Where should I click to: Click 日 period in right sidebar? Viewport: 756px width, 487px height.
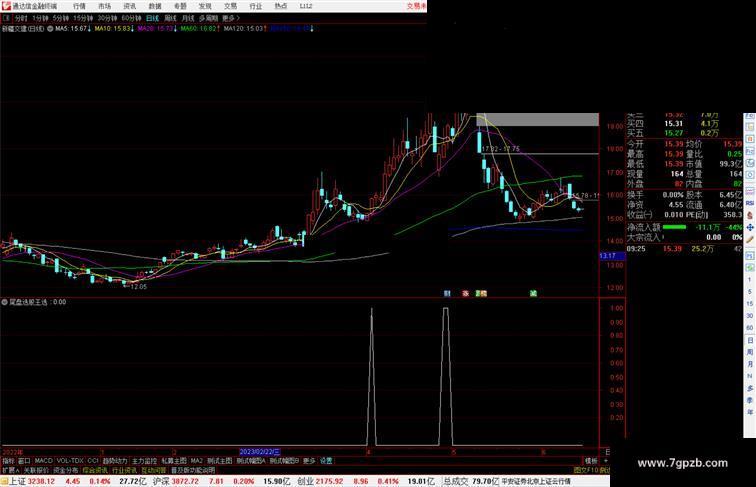[x=750, y=340]
